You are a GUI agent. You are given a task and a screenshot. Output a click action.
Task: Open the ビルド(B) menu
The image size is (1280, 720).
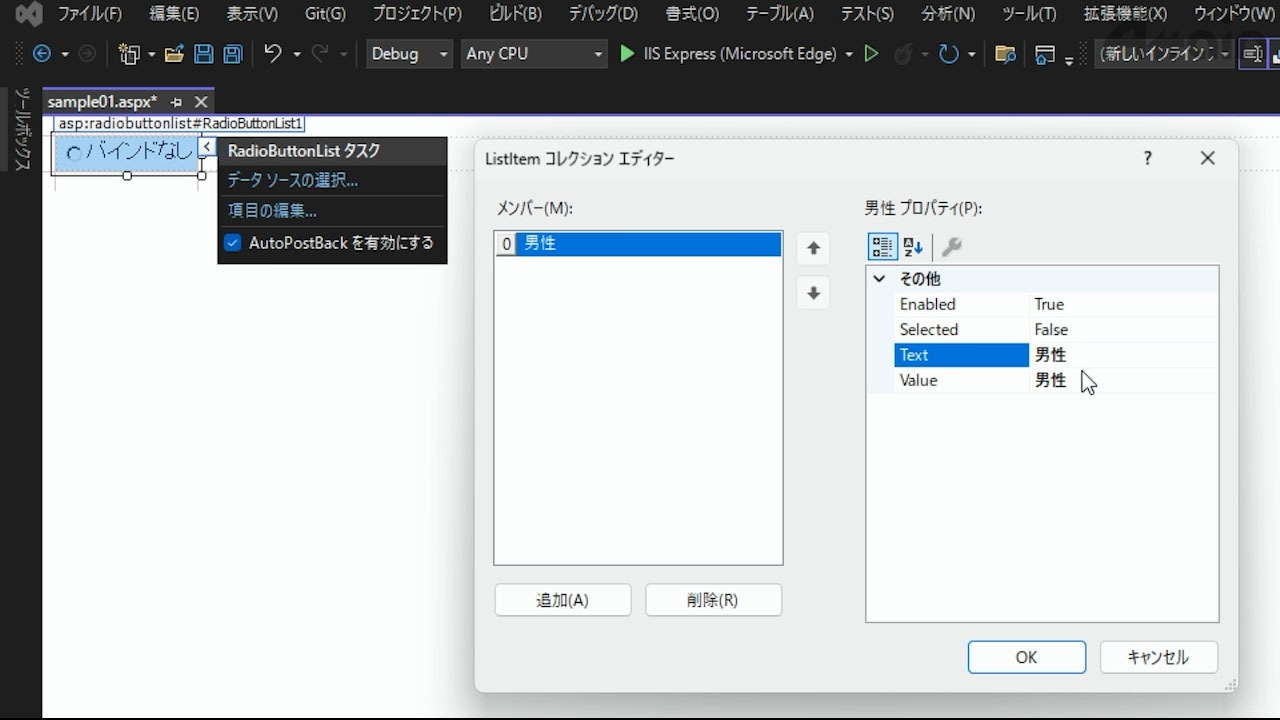tap(515, 14)
